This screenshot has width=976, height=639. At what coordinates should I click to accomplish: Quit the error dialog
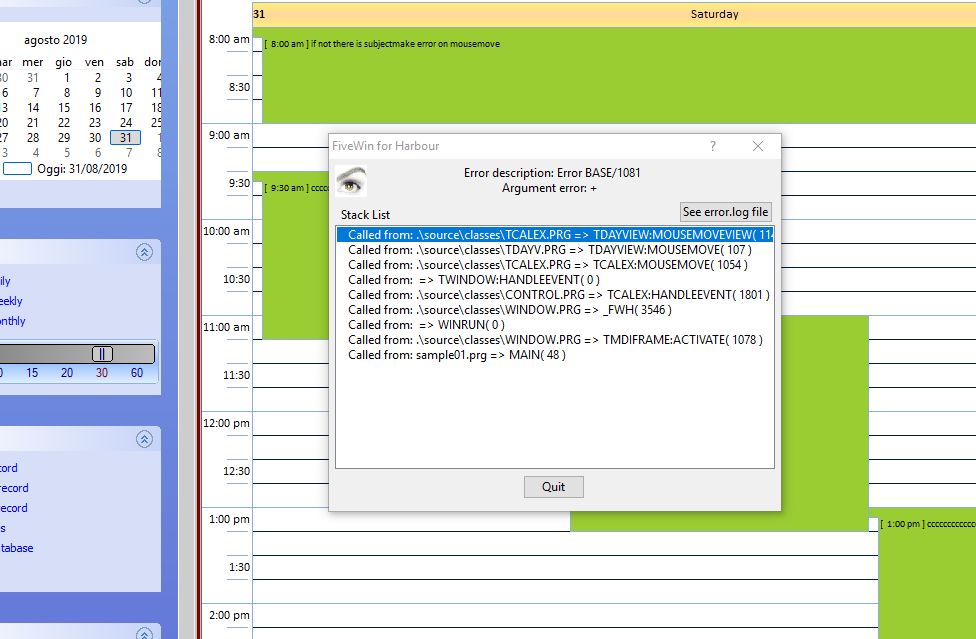point(553,487)
